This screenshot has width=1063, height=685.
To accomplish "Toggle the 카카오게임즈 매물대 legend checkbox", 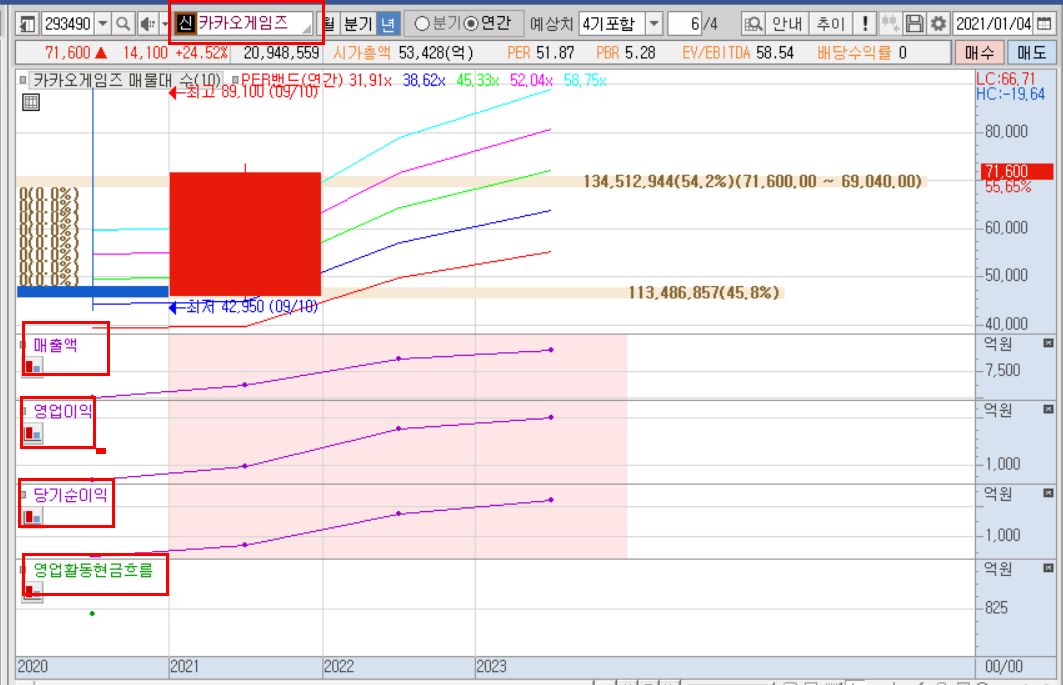I will [x=23, y=81].
